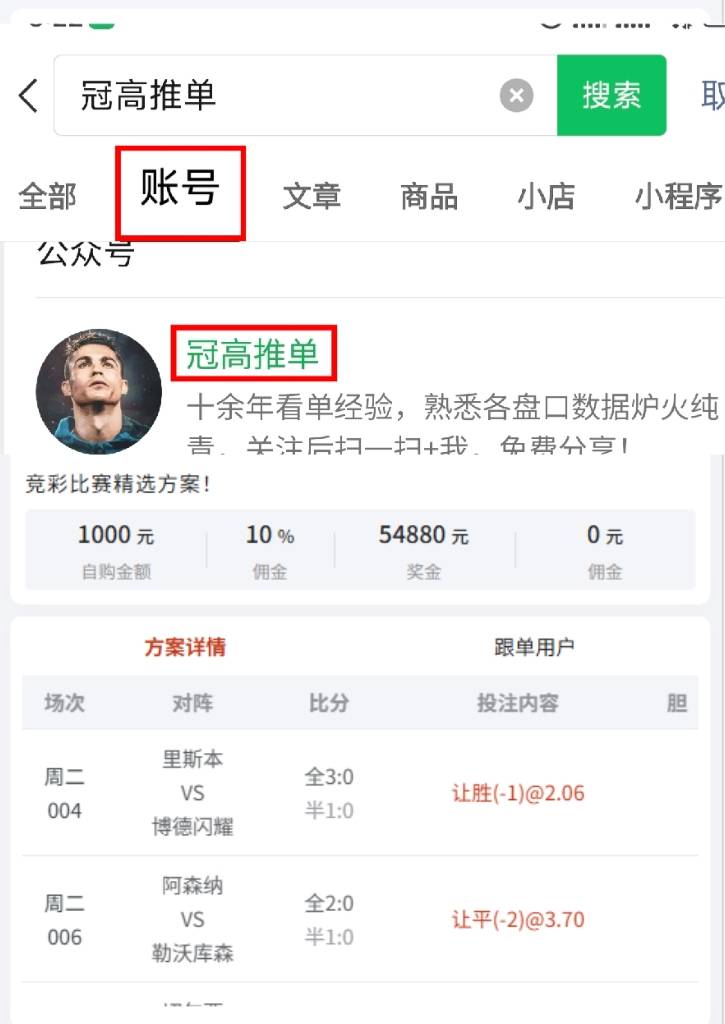Tap the back arrow icon
The height and width of the screenshot is (1024, 725).
pyautogui.click(x=28, y=96)
